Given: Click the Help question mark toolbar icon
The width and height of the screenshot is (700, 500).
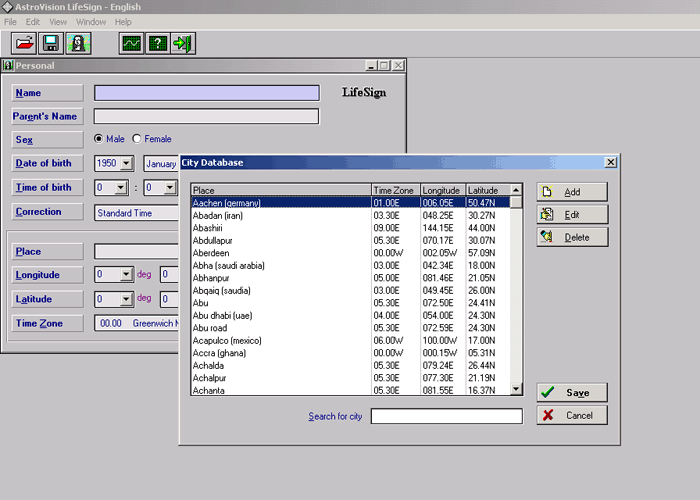Looking at the screenshot, I should pos(158,43).
